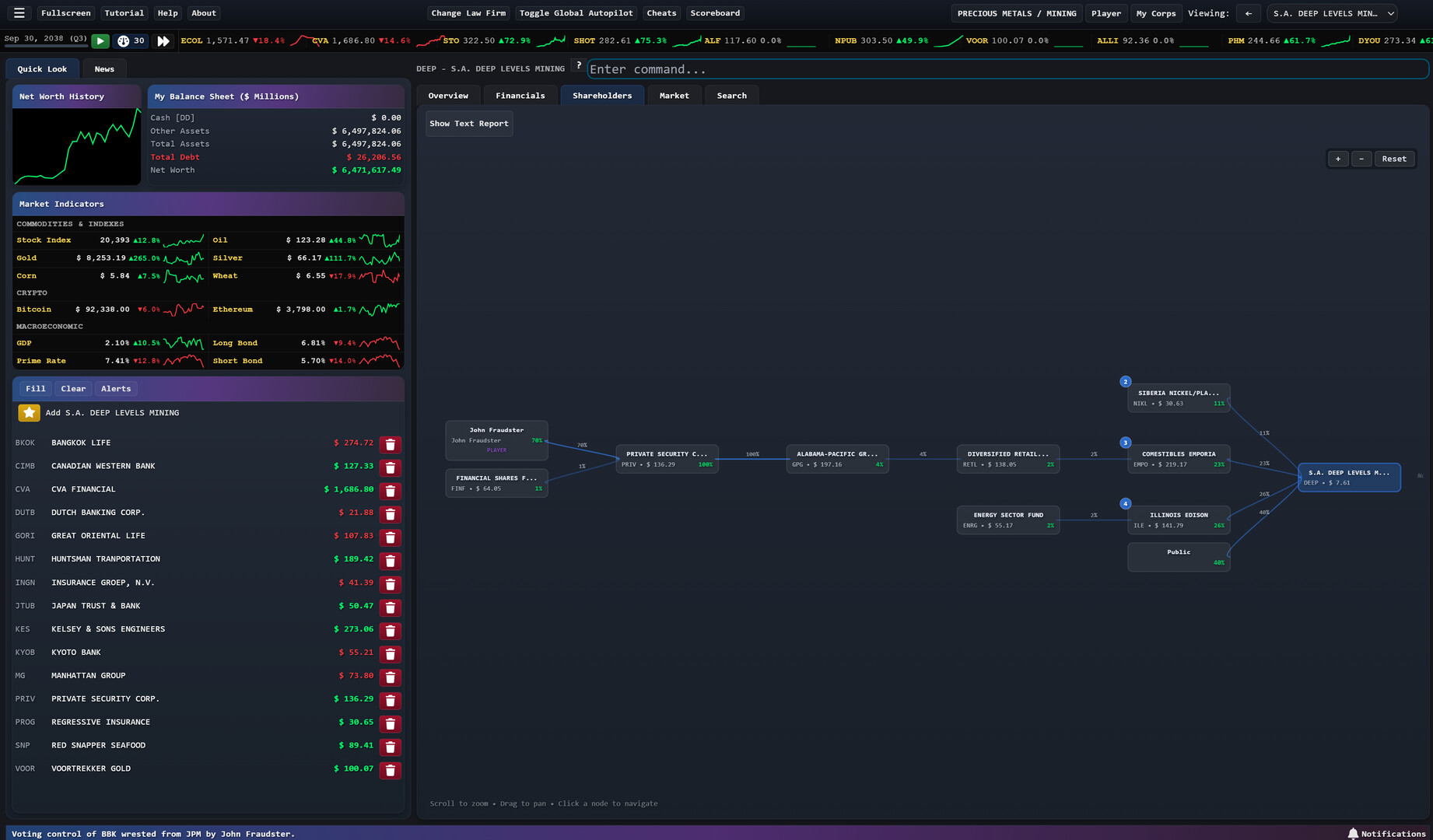Switch to the Financials tab

[520, 96]
